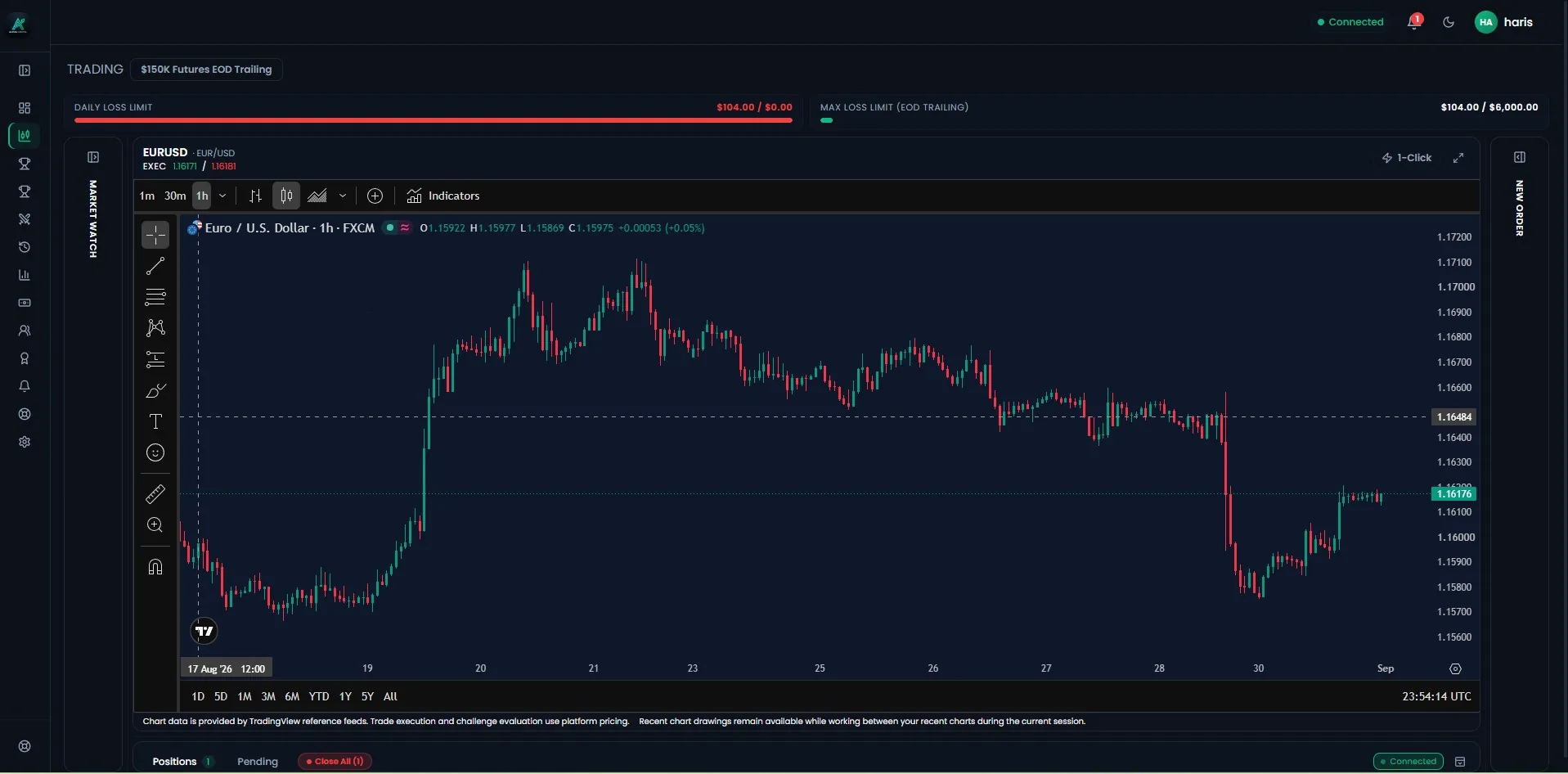Open the $150K Futures EOD Trailing account selector
The height and width of the screenshot is (774, 1568).
206,70
